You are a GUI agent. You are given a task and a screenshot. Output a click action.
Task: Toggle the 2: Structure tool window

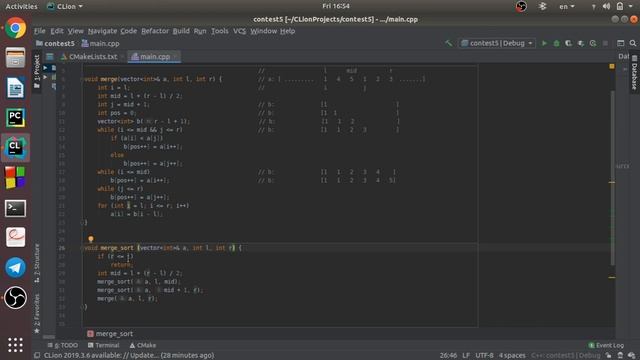[37, 263]
